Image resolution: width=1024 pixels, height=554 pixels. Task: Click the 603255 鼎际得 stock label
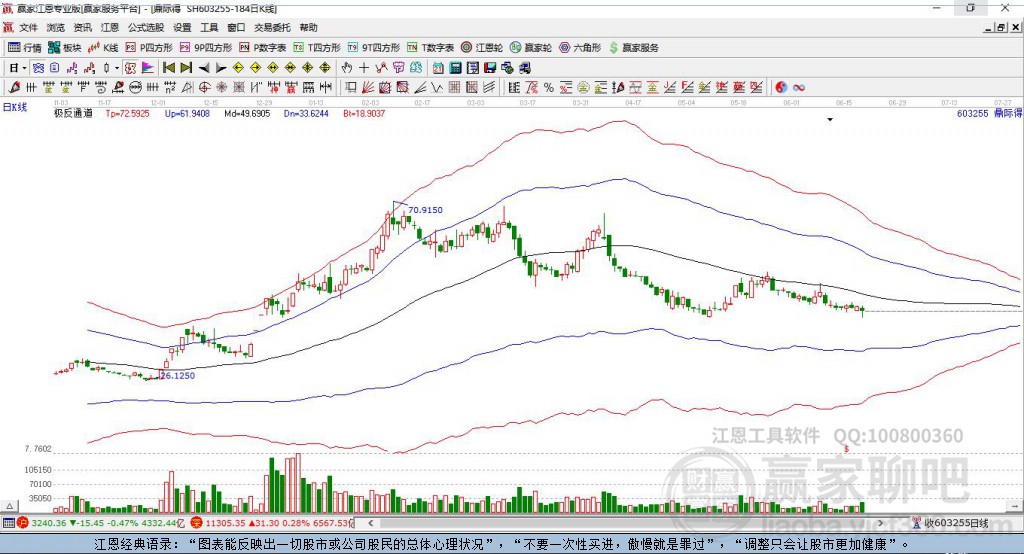[x=989, y=113]
